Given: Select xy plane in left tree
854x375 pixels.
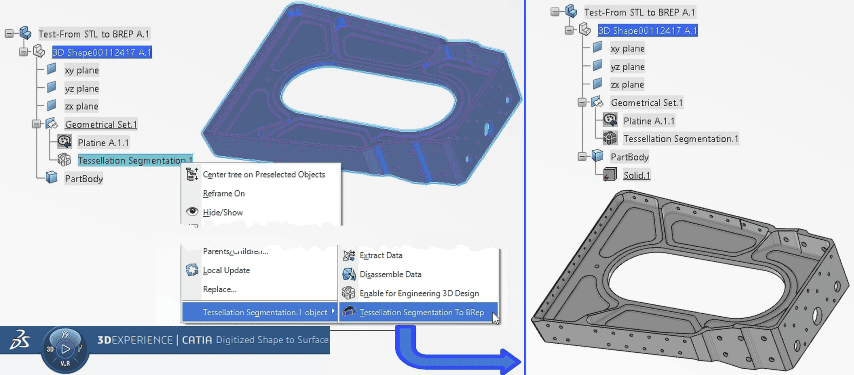Looking at the screenshot, I should 82,70.
